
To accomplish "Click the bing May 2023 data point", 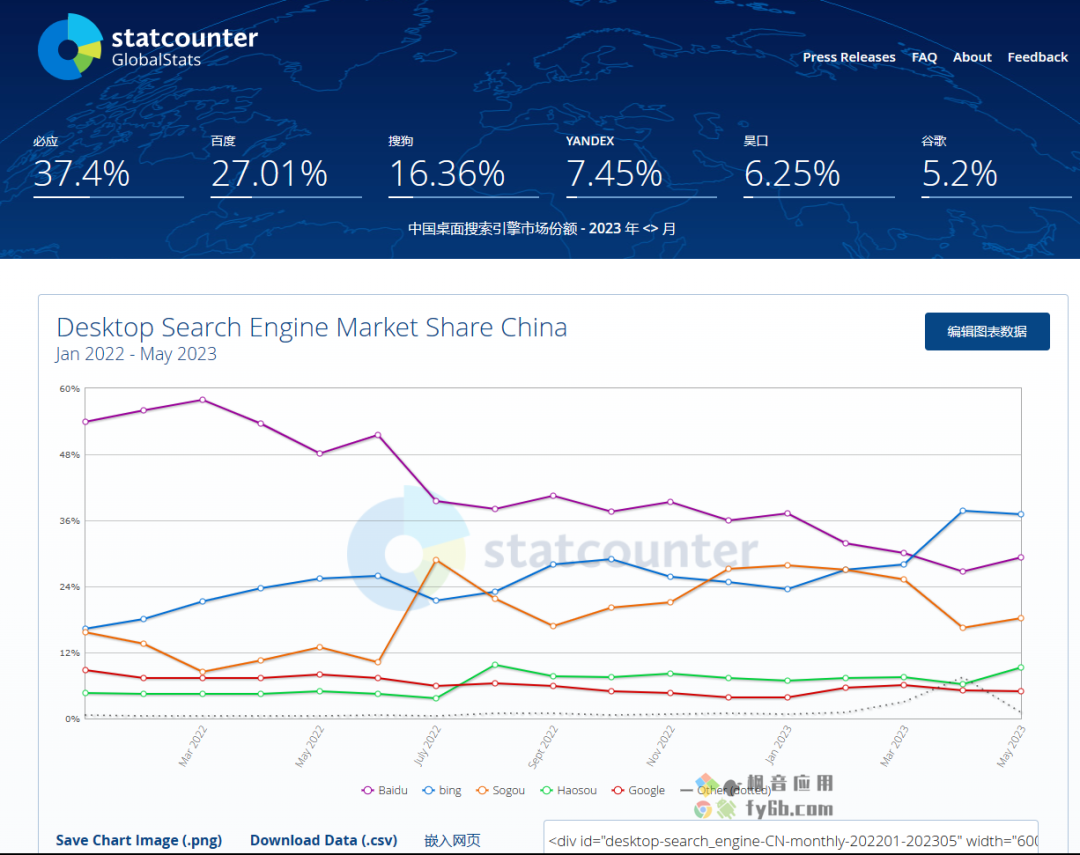I will (x=1021, y=514).
